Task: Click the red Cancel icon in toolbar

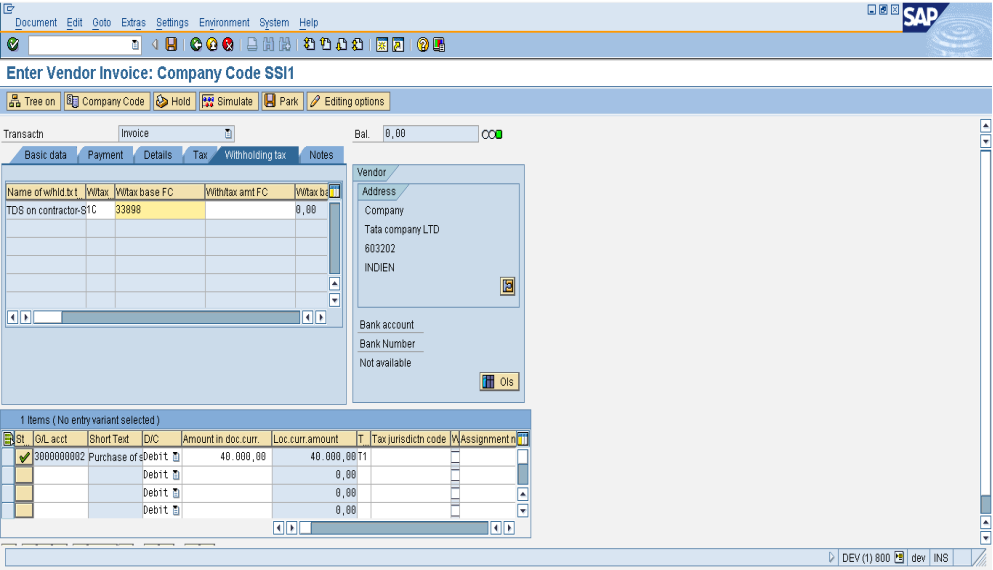Action: [228, 45]
